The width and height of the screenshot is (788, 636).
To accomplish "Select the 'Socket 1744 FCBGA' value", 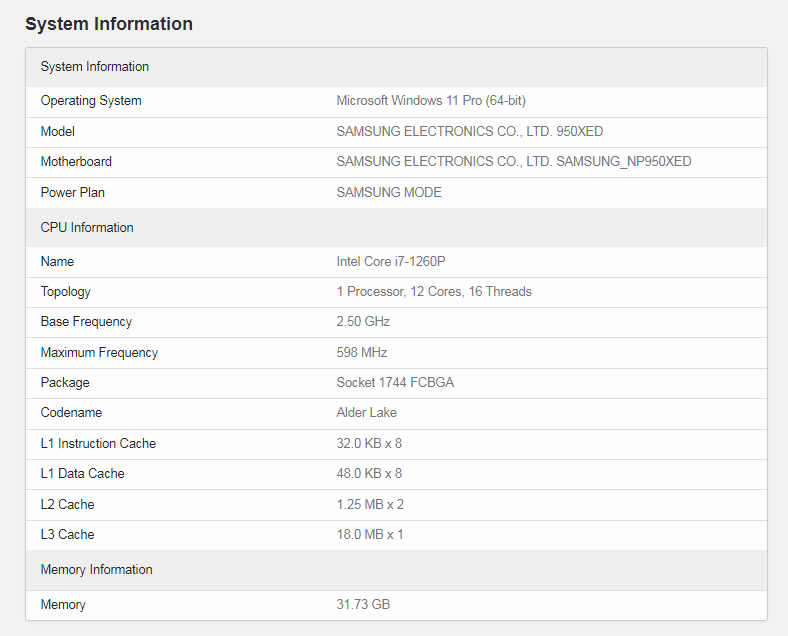I will pyautogui.click(x=395, y=383).
